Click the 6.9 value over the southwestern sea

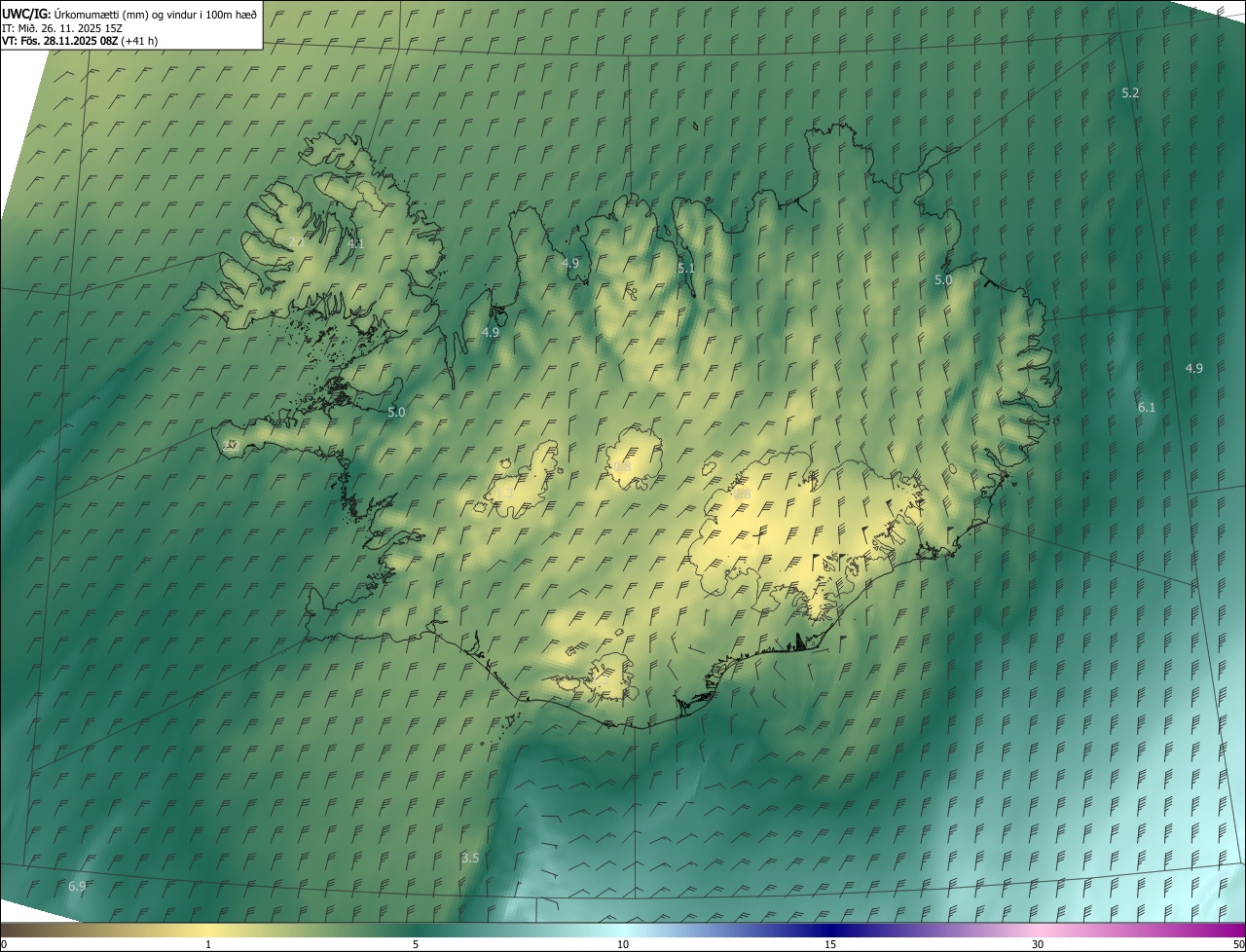(77, 886)
